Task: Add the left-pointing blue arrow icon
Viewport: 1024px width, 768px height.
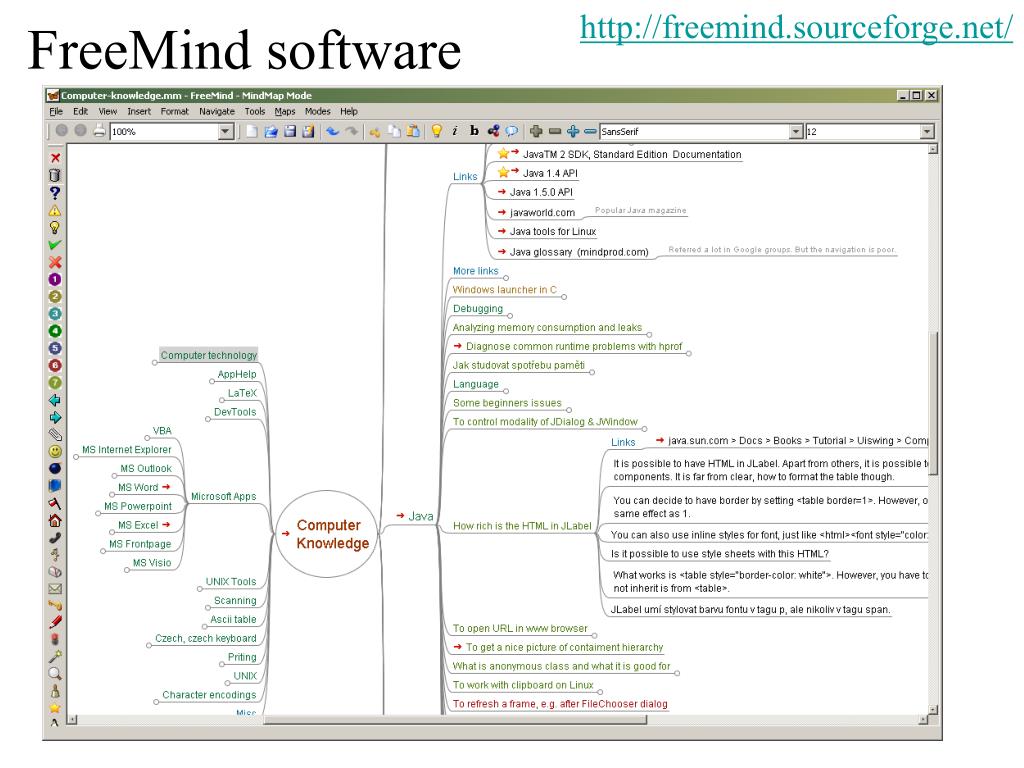Action: pyautogui.click(x=55, y=400)
